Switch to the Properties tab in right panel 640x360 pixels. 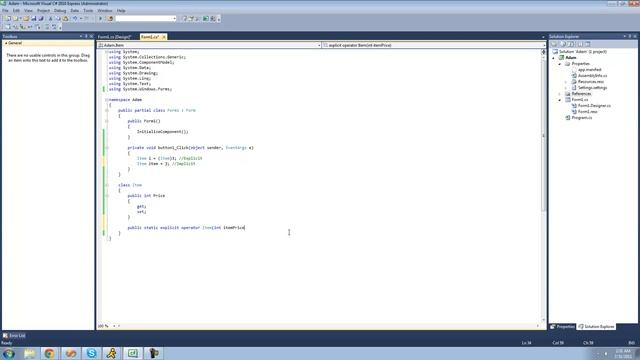pos(562,327)
